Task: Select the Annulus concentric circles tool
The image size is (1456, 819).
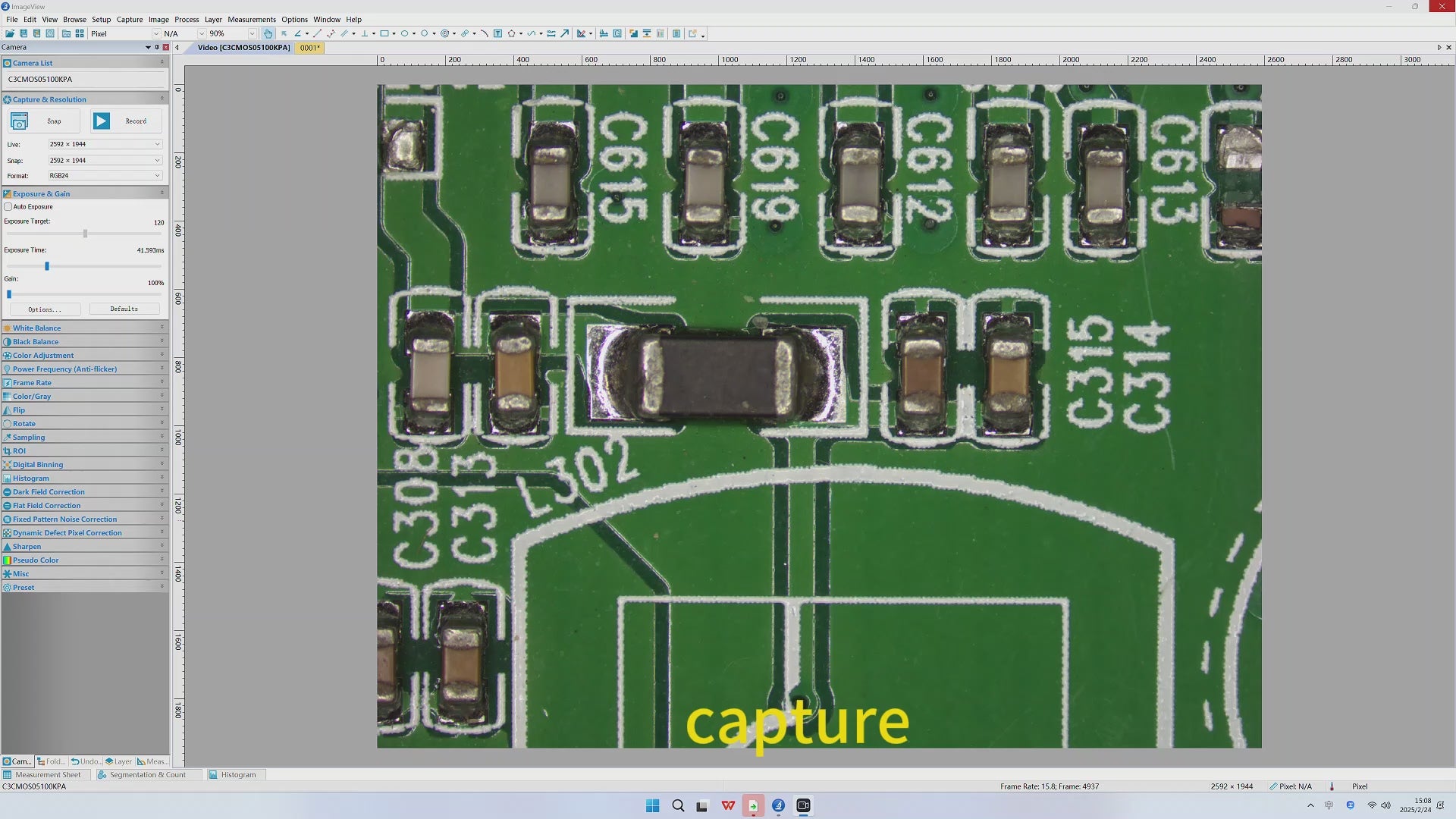Action: tap(444, 33)
